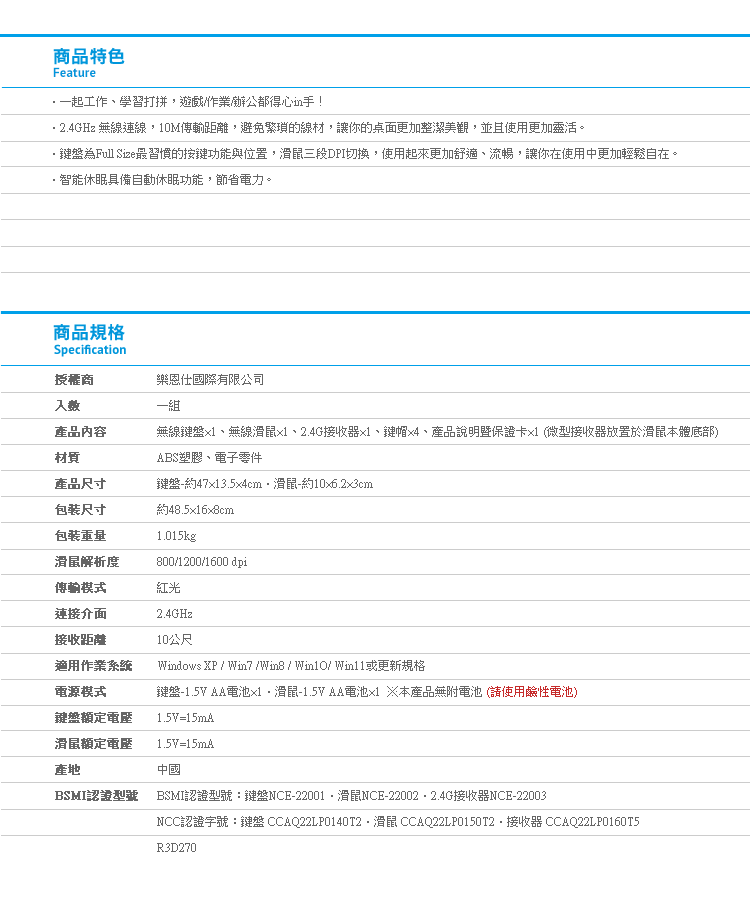Select the 10公尺 receiving distance value
Viewport: 750px width, 899px height.
pos(173,640)
